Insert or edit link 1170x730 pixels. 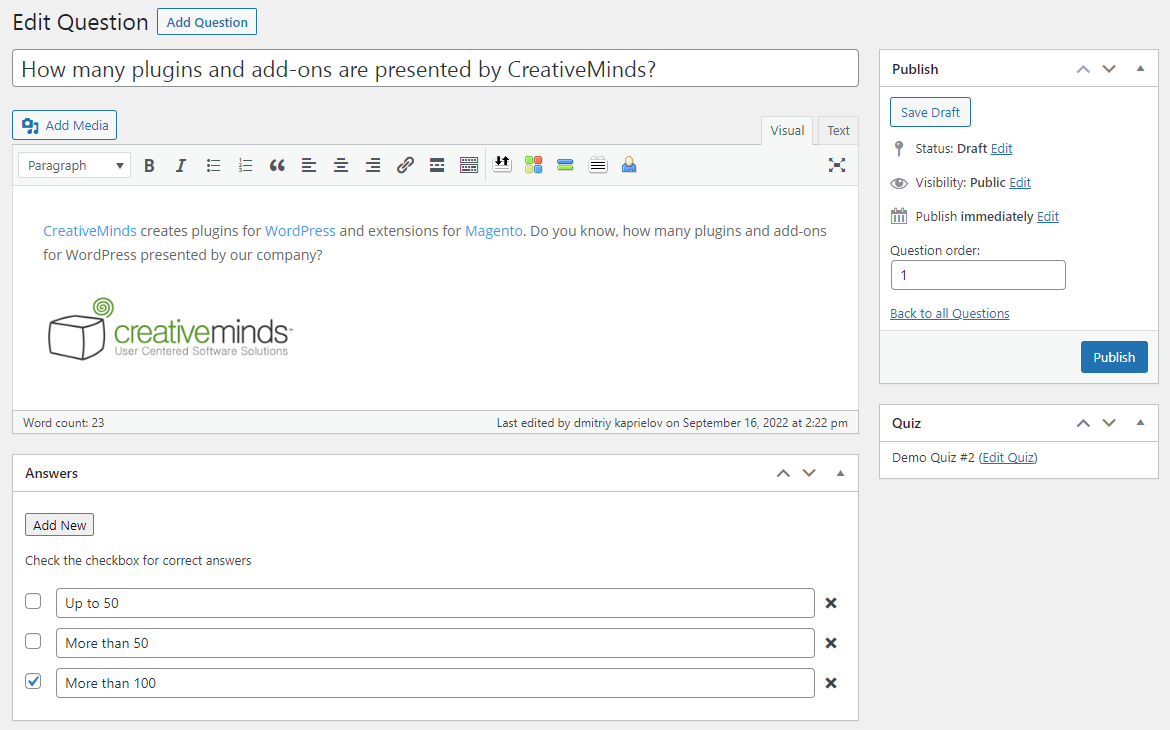405,166
